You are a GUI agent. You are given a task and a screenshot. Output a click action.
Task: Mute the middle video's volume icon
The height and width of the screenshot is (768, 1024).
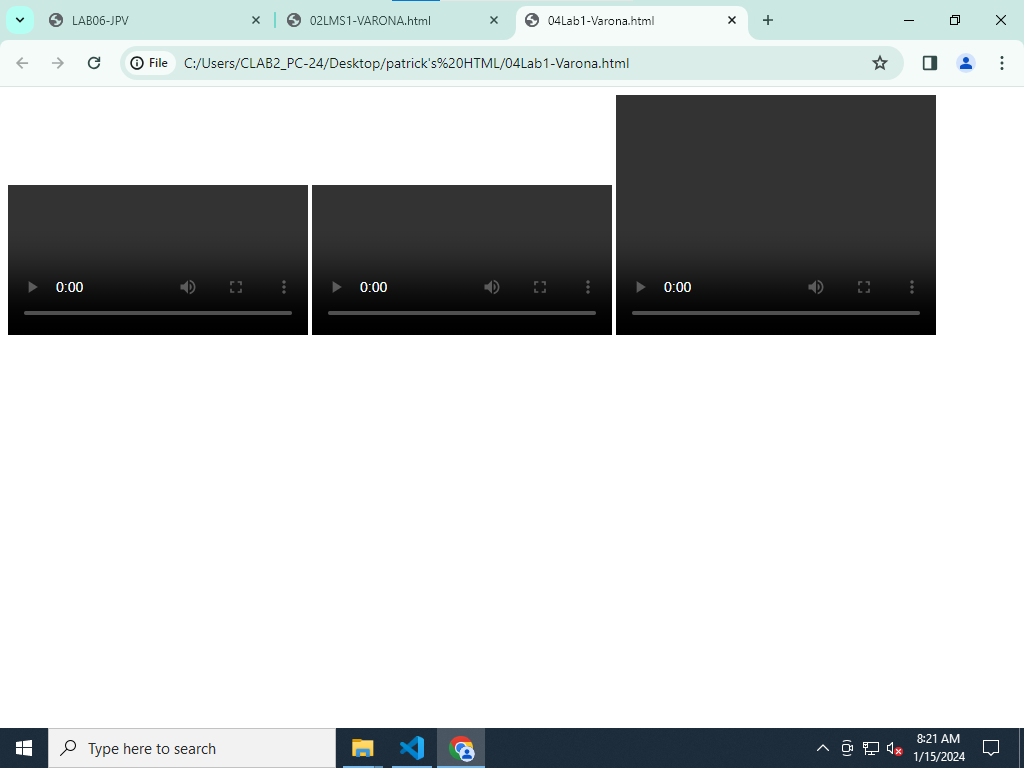tap(492, 287)
